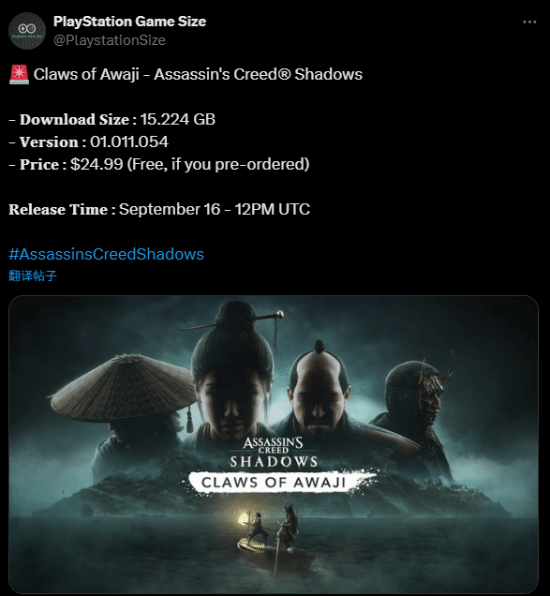Open the #AssassinsCreedShadows hashtag
The height and width of the screenshot is (596, 550).
click(x=106, y=254)
